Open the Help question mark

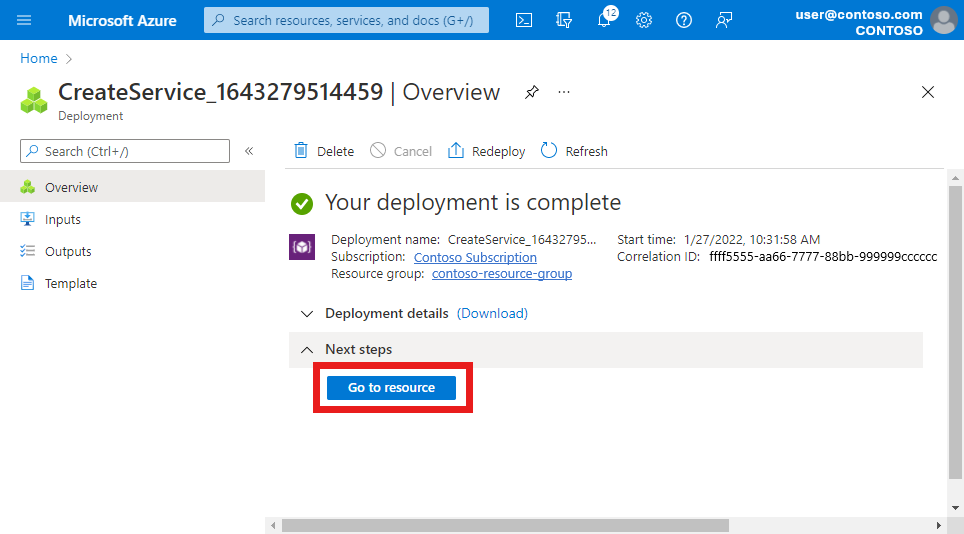tap(684, 20)
